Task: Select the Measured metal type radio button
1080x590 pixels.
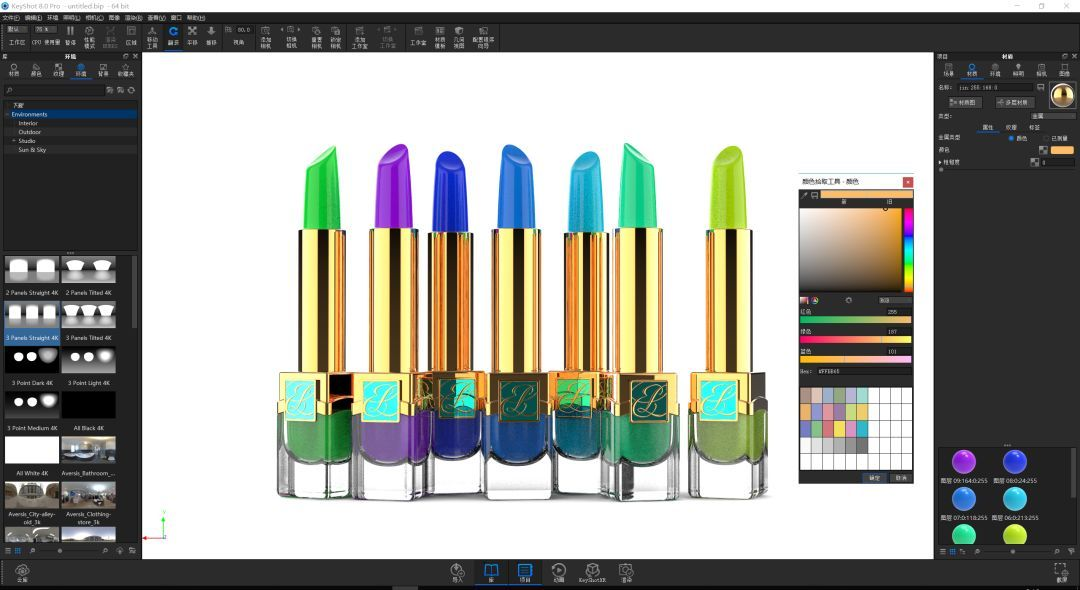Action: [1045, 138]
